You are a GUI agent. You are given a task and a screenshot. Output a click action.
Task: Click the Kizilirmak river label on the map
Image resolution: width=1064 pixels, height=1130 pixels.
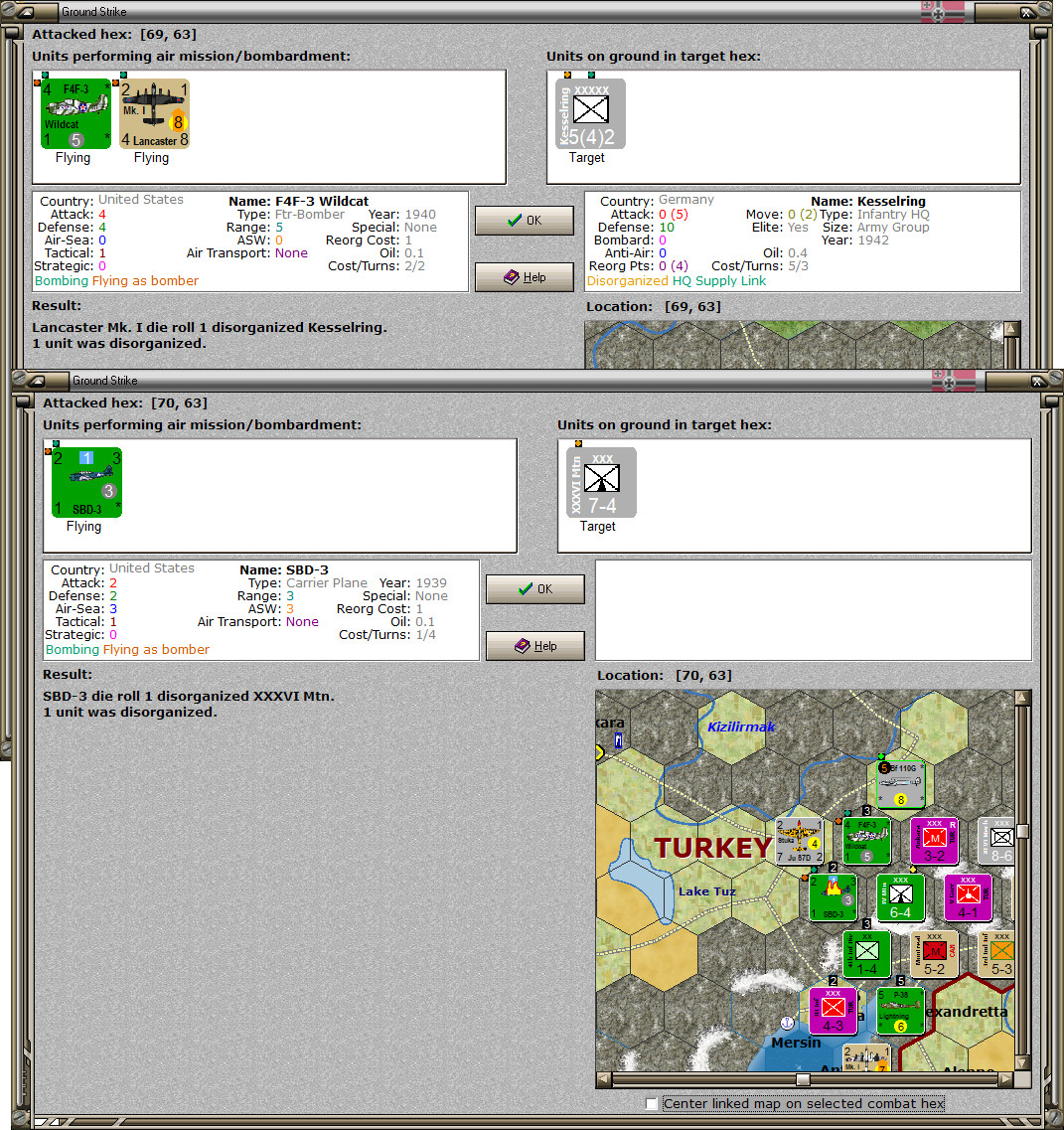click(741, 726)
